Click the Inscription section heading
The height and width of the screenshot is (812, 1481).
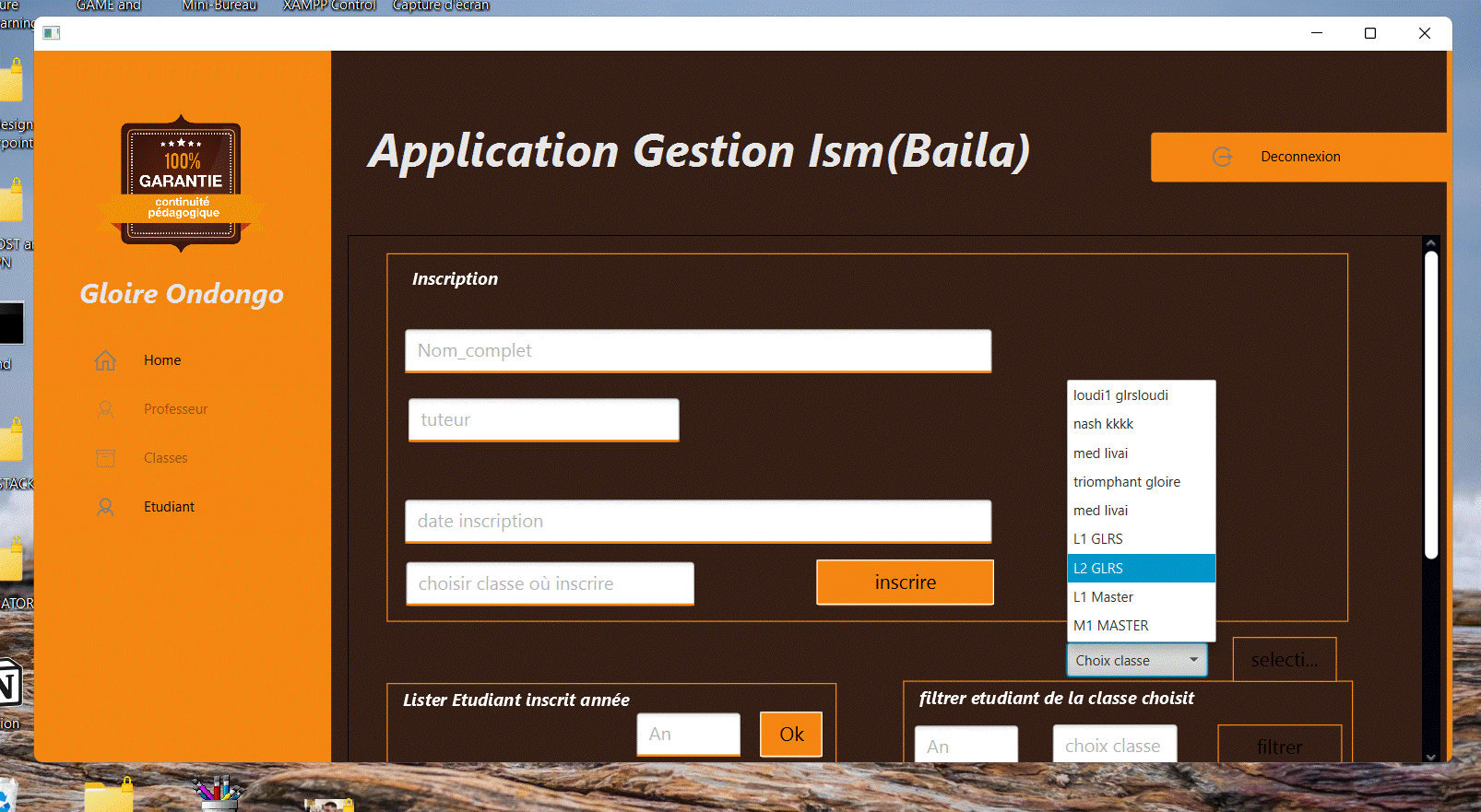[455, 279]
